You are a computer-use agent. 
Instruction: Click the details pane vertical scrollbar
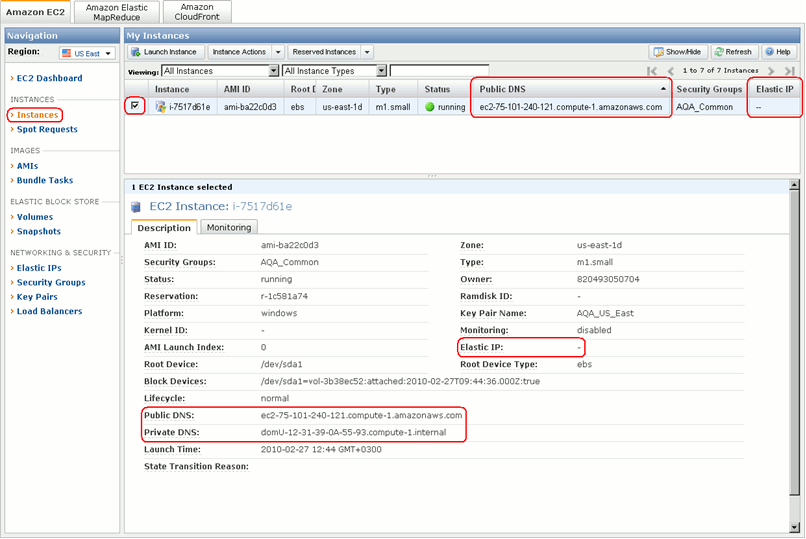(794, 342)
